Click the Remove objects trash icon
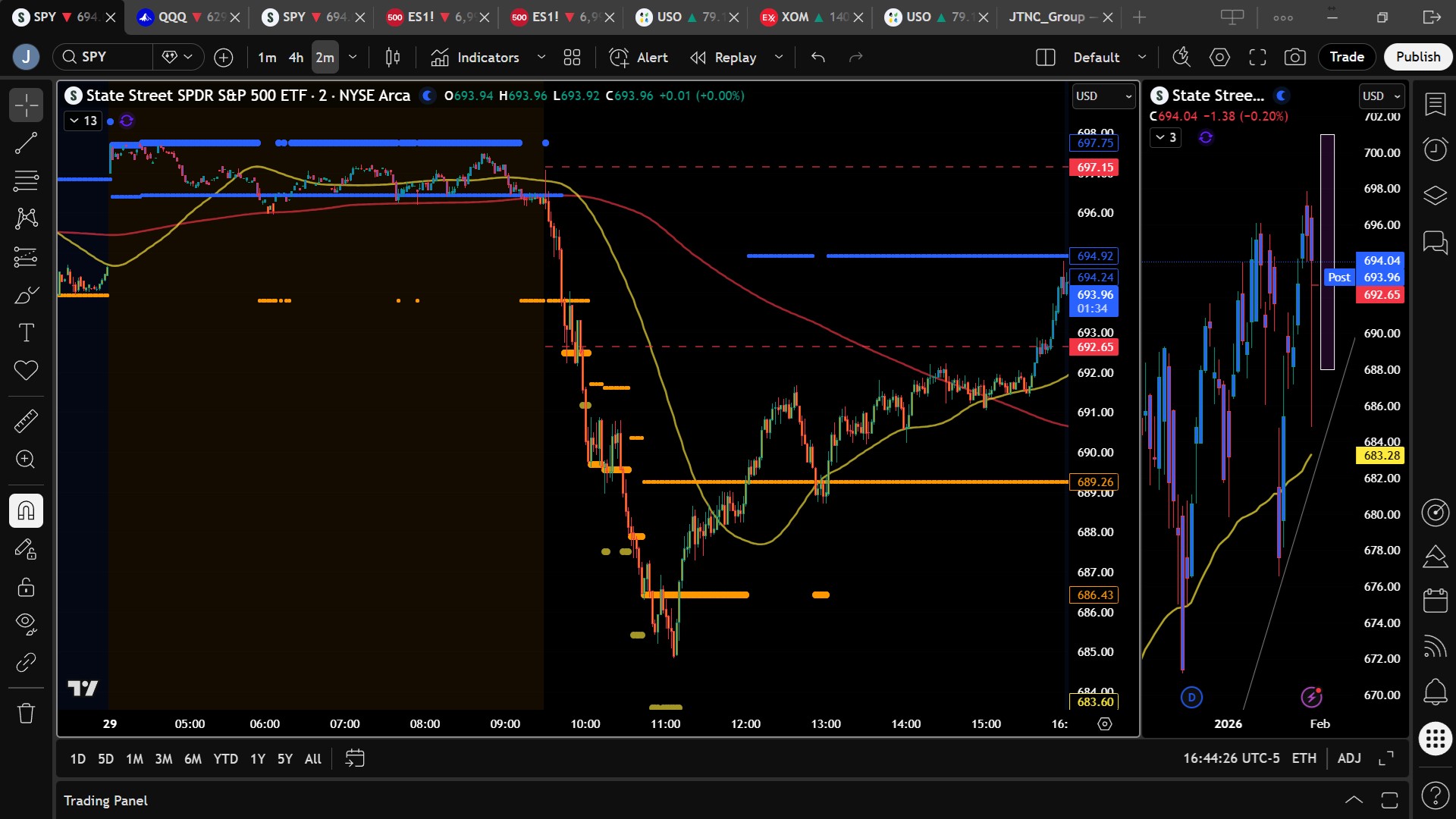Screen dimensions: 1456x819 [x=26, y=713]
